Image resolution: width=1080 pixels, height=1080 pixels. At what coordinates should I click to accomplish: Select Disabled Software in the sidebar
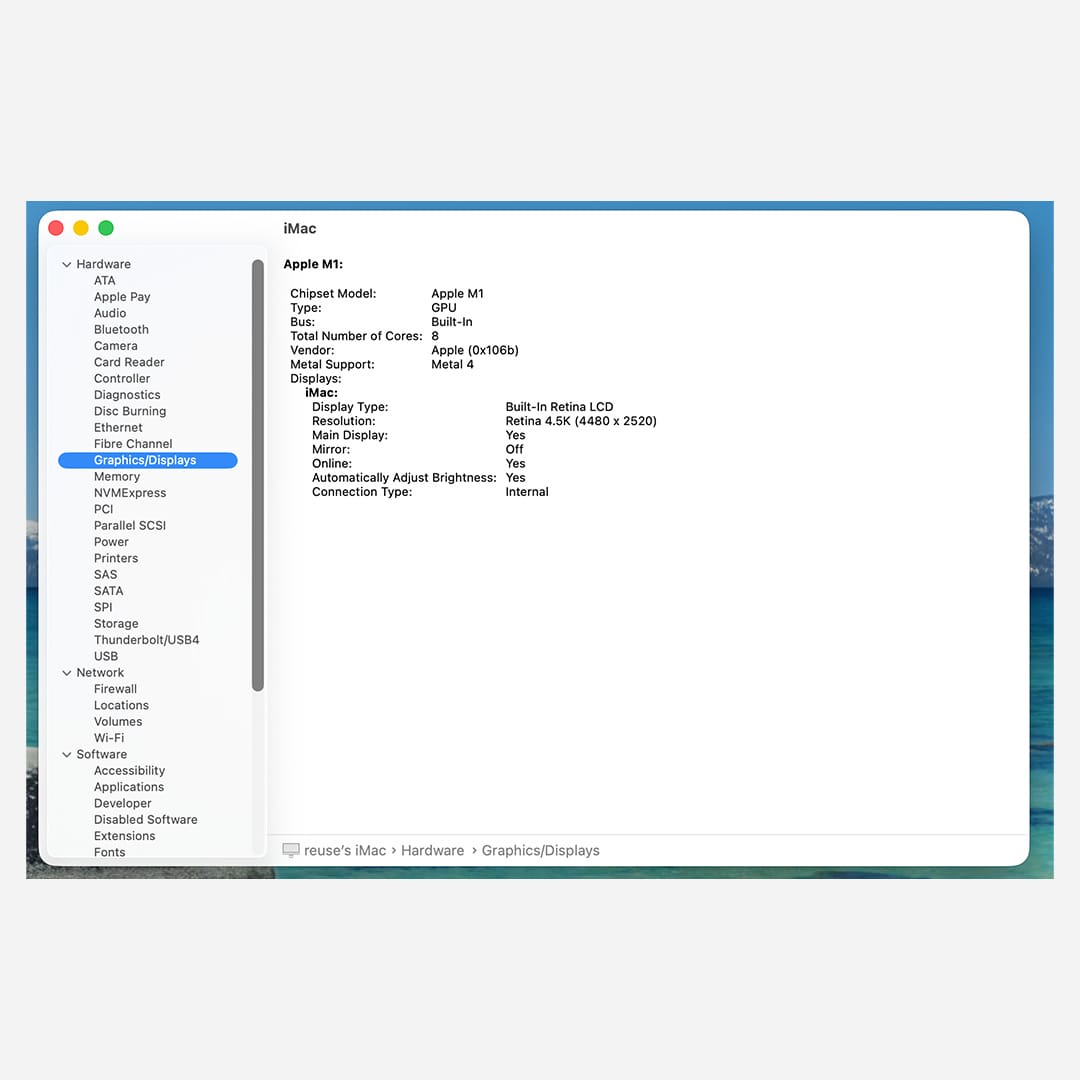(x=145, y=820)
